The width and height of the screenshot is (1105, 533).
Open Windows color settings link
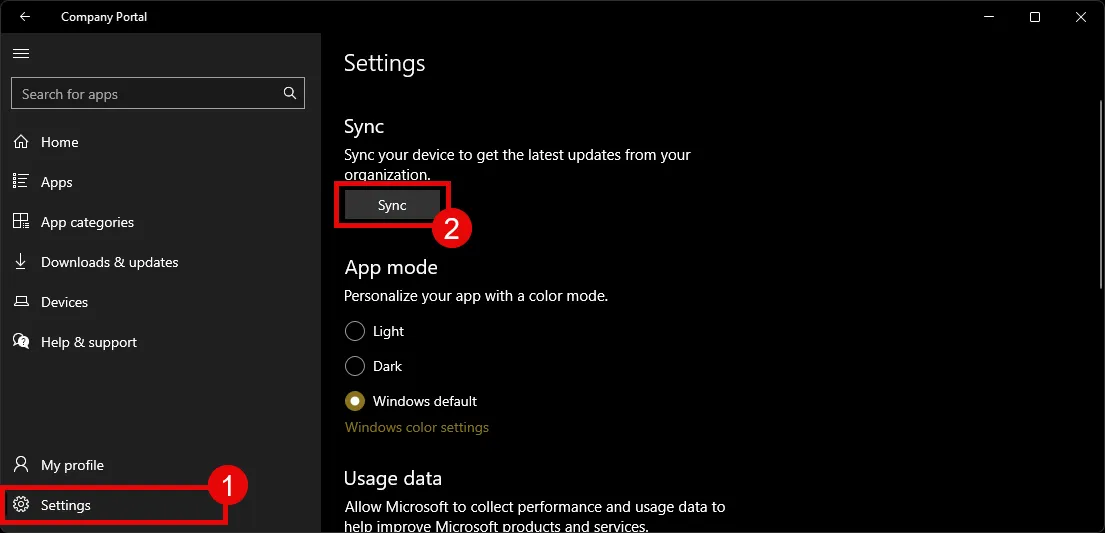pos(416,427)
